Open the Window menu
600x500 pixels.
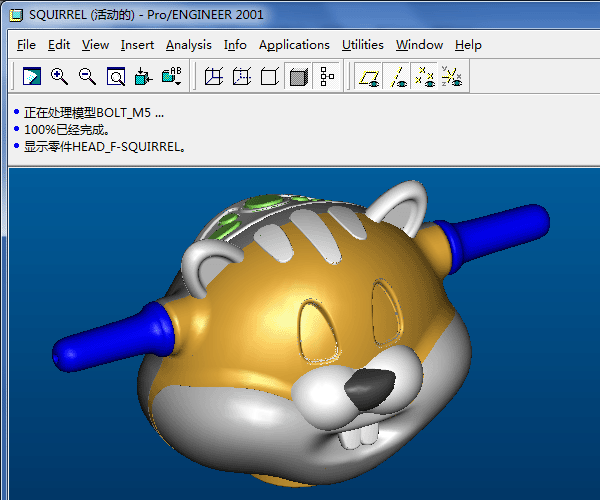click(x=419, y=45)
